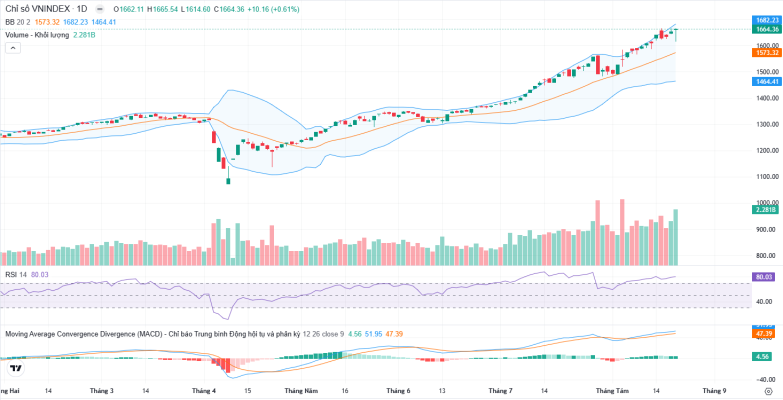Click the 4.56 histogram value in MACD legend
Screen dimensions: 783x400
tap(355, 334)
